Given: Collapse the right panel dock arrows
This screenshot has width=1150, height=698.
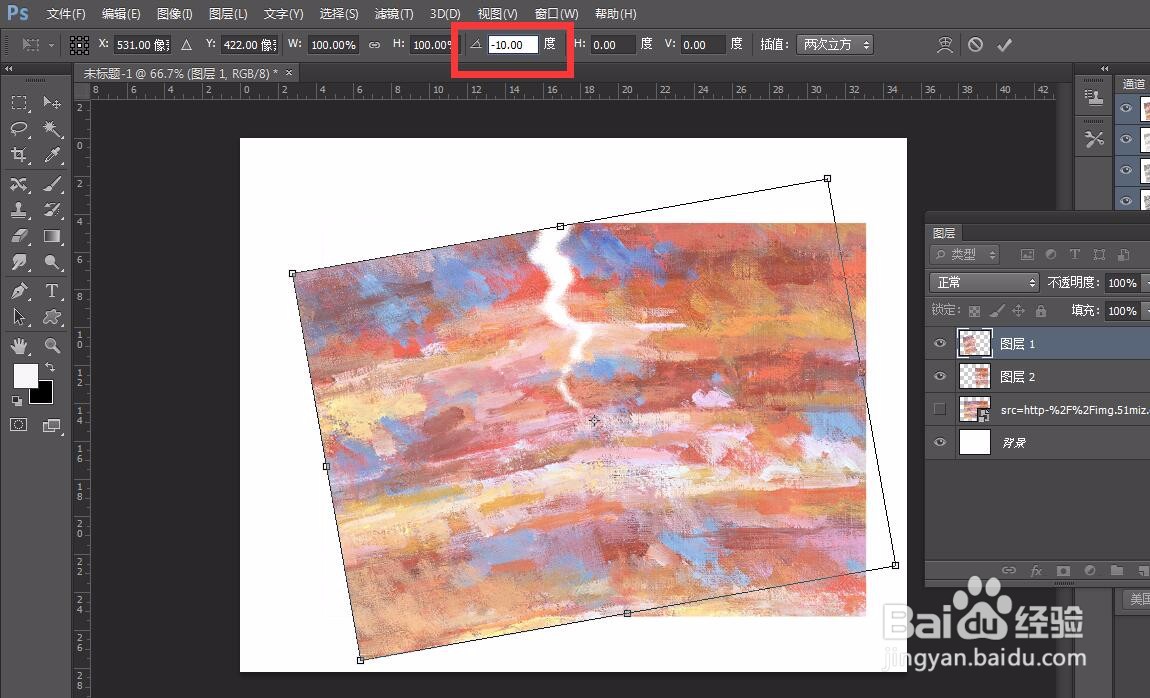Looking at the screenshot, I should tap(1105, 68).
